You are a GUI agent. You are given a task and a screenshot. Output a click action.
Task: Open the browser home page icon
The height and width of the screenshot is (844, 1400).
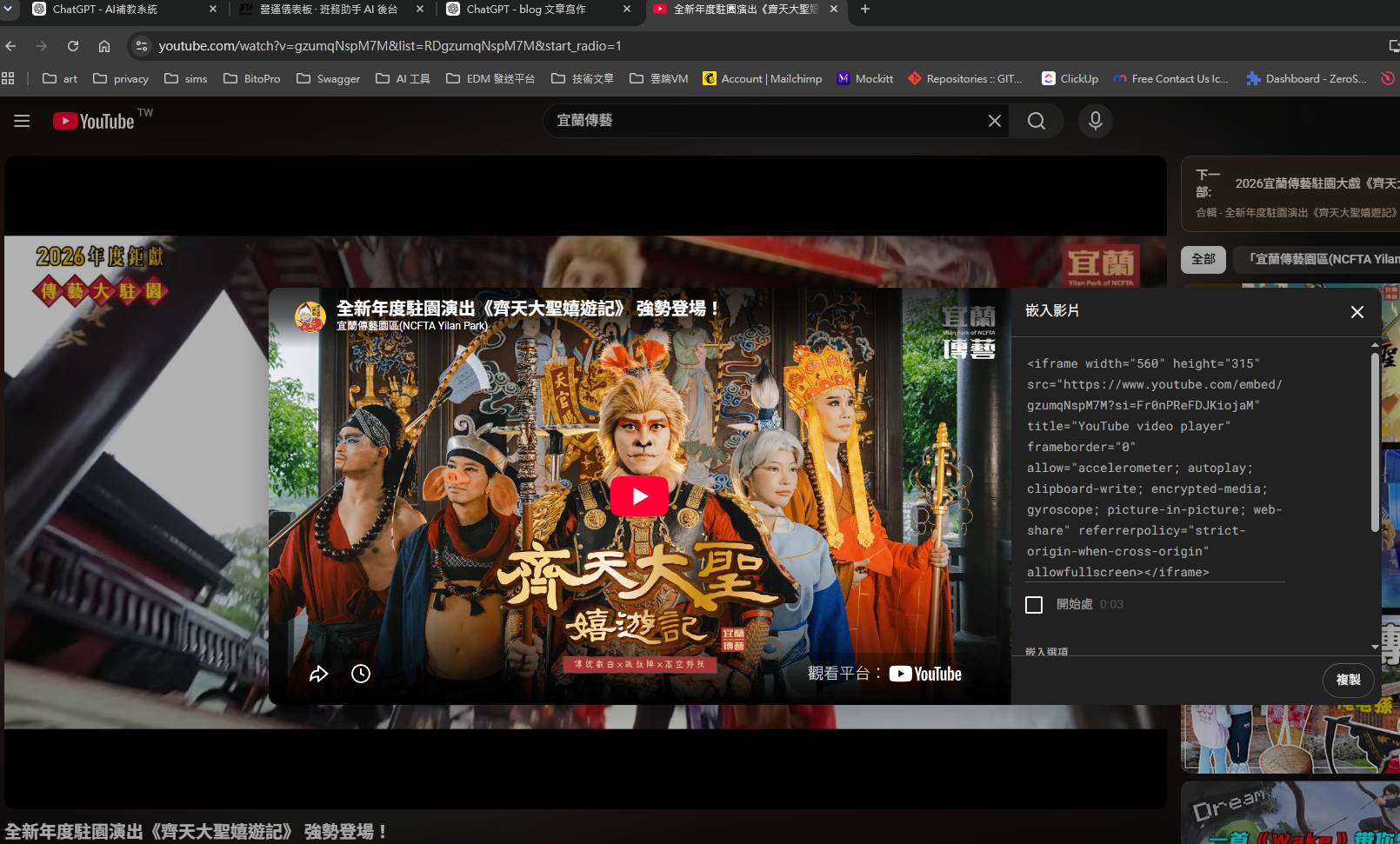104,46
